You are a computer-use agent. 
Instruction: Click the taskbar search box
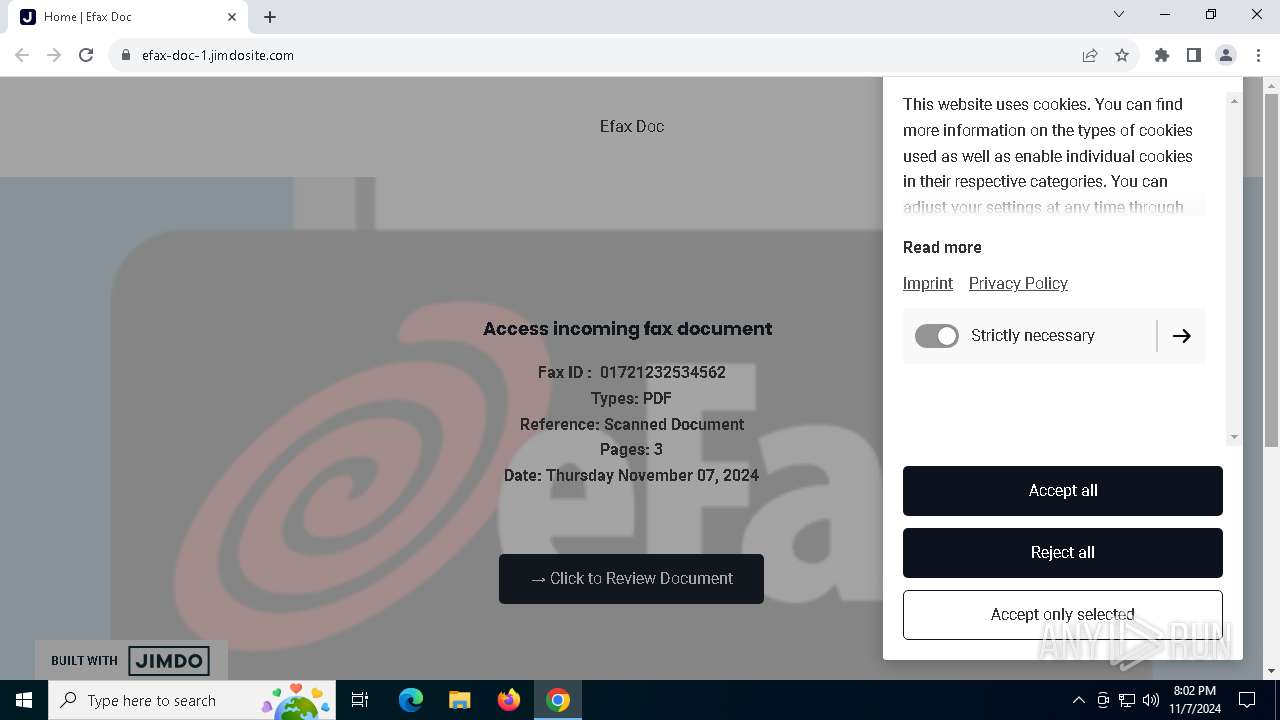pos(192,700)
